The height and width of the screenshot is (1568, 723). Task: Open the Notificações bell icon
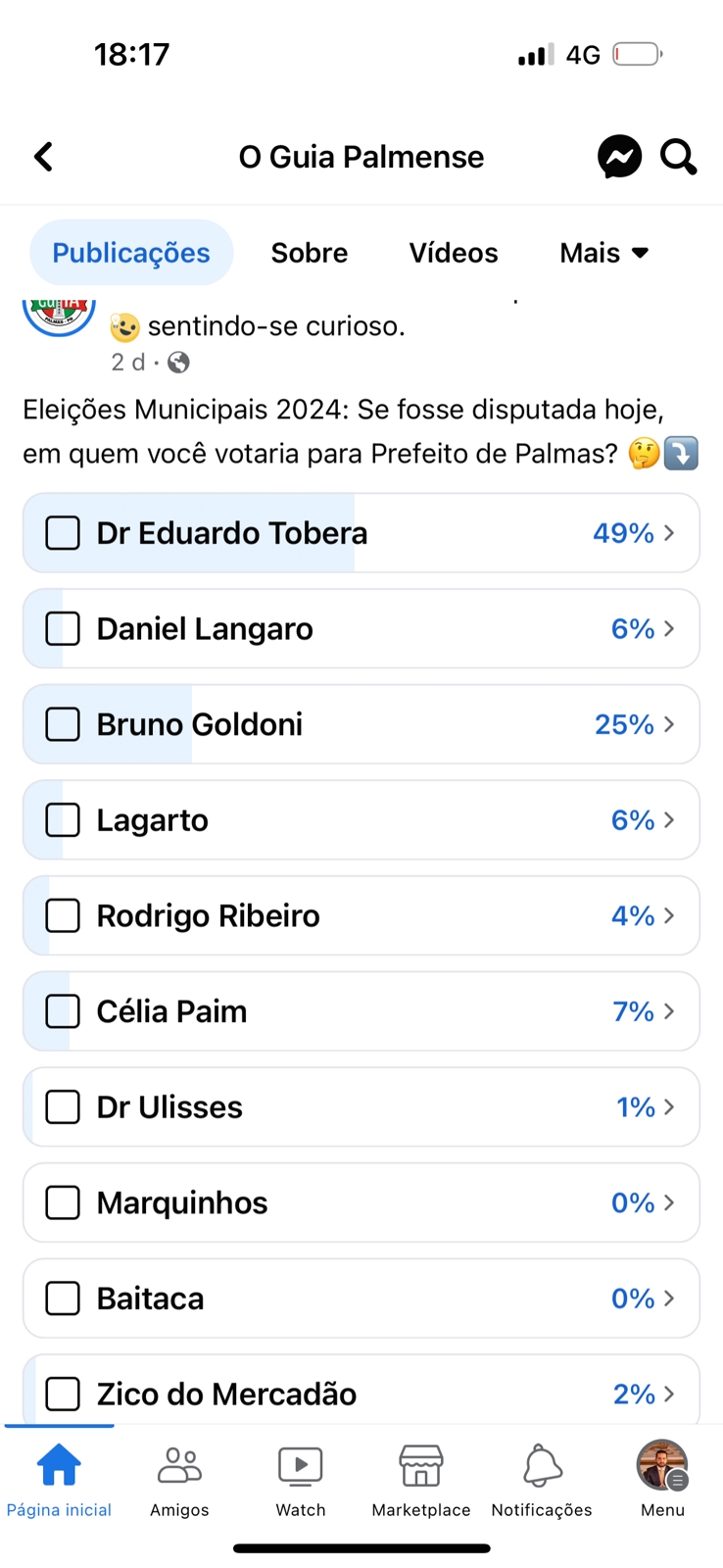pos(542,1467)
